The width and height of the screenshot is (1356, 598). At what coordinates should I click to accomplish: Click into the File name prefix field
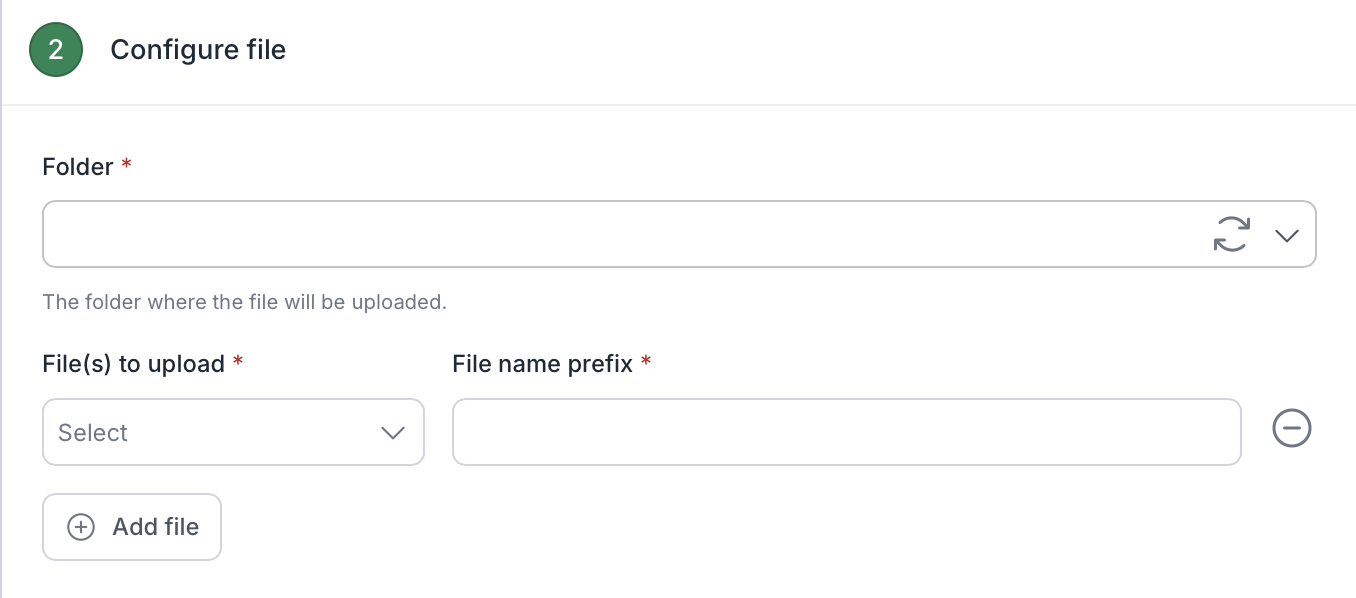click(x=846, y=432)
